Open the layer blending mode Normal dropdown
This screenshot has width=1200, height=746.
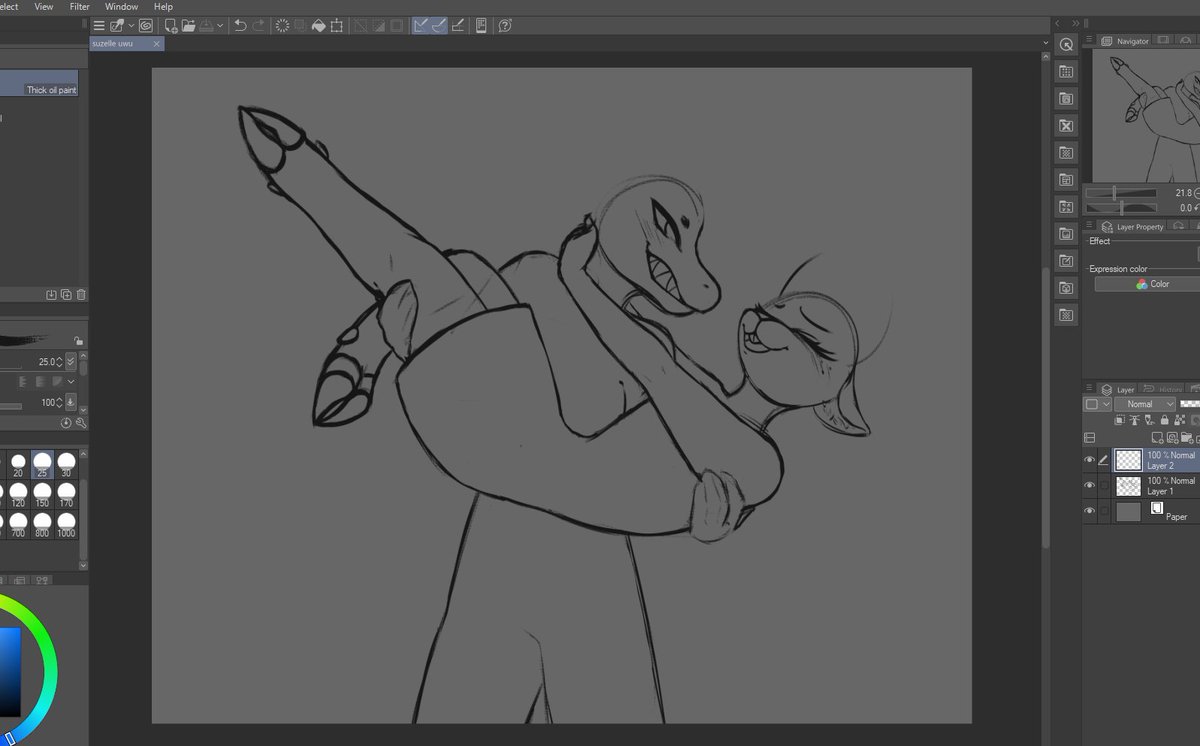point(1145,404)
